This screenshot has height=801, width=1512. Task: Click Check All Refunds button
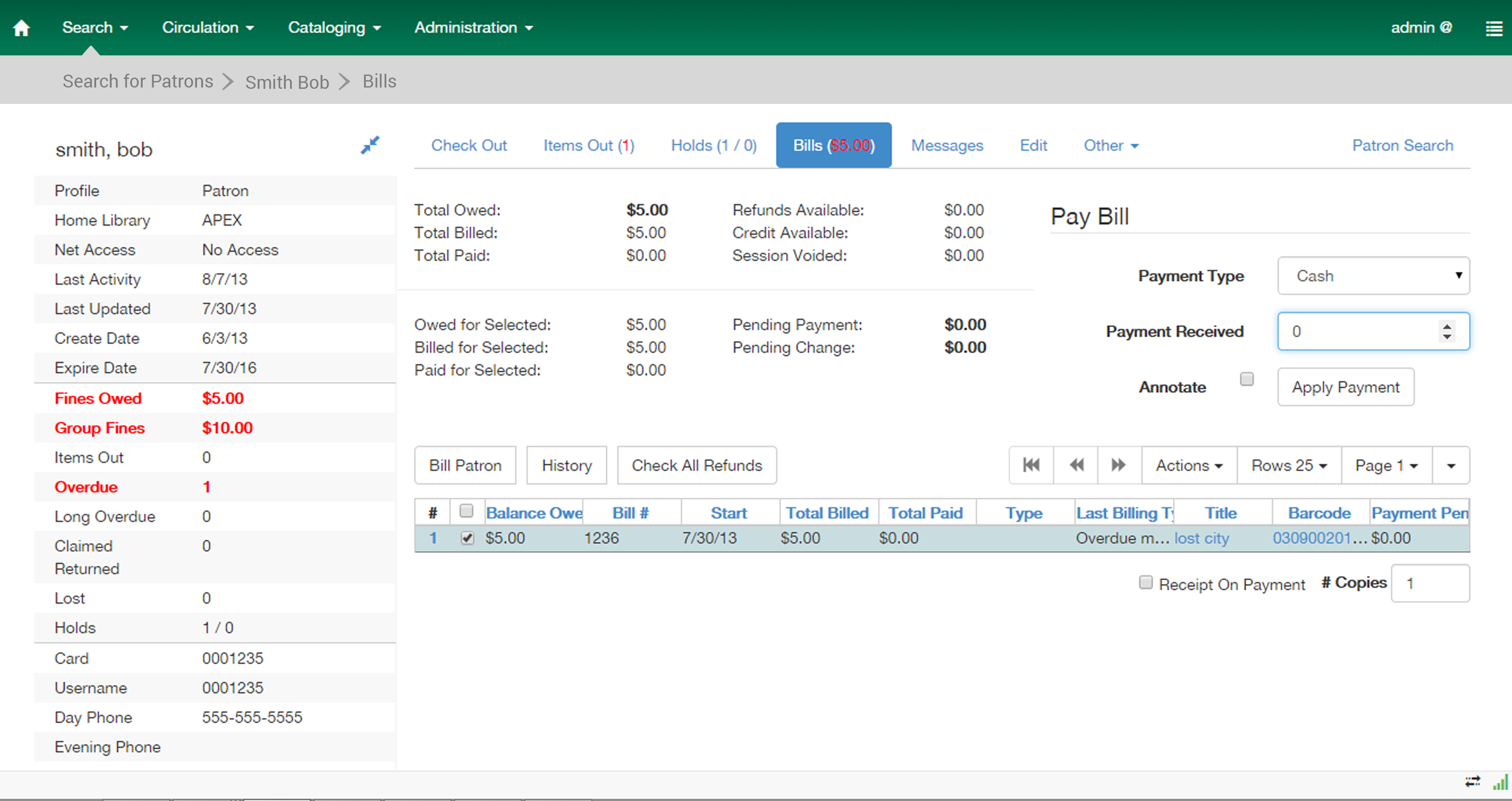(697, 465)
